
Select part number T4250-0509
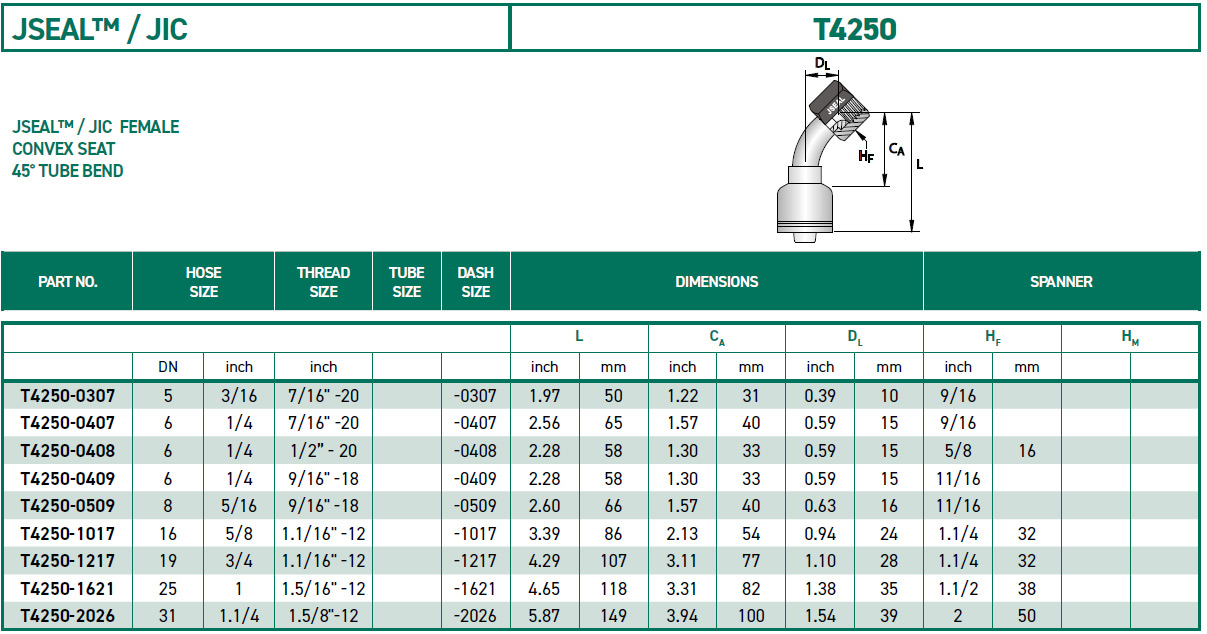[67, 506]
